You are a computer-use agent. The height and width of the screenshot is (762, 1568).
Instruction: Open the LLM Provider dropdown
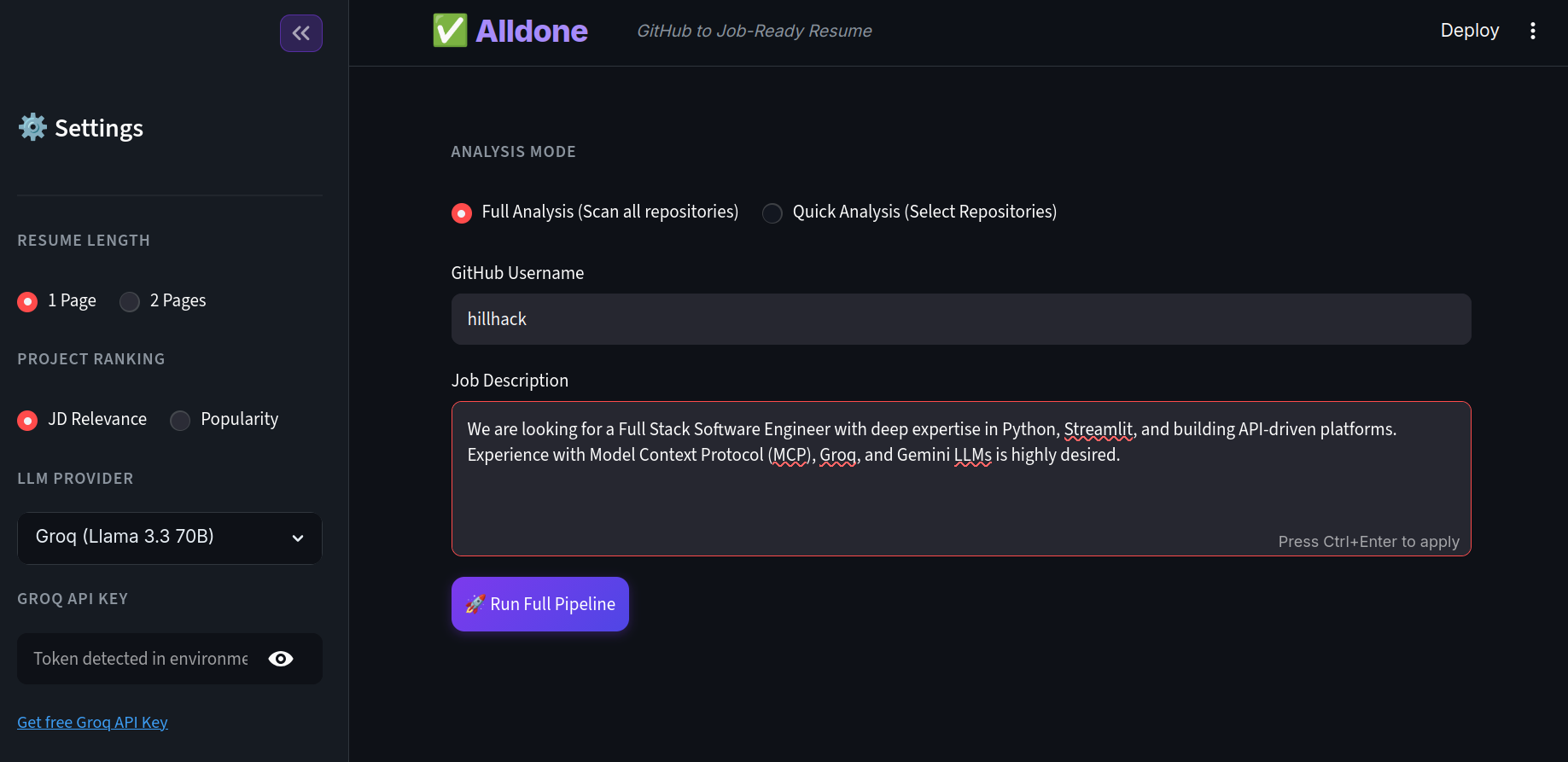[170, 538]
